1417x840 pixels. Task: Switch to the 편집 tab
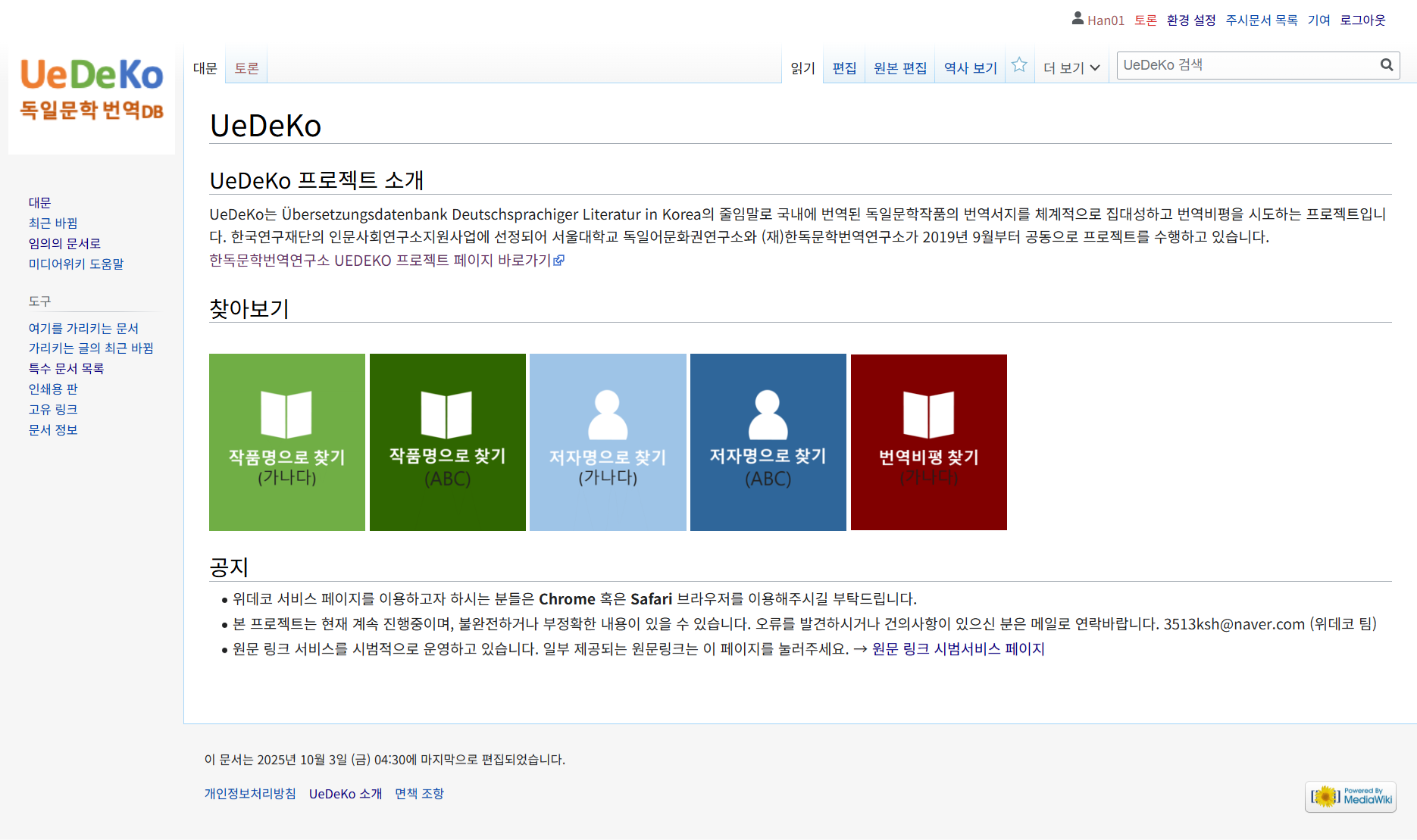tap(844, 68)
